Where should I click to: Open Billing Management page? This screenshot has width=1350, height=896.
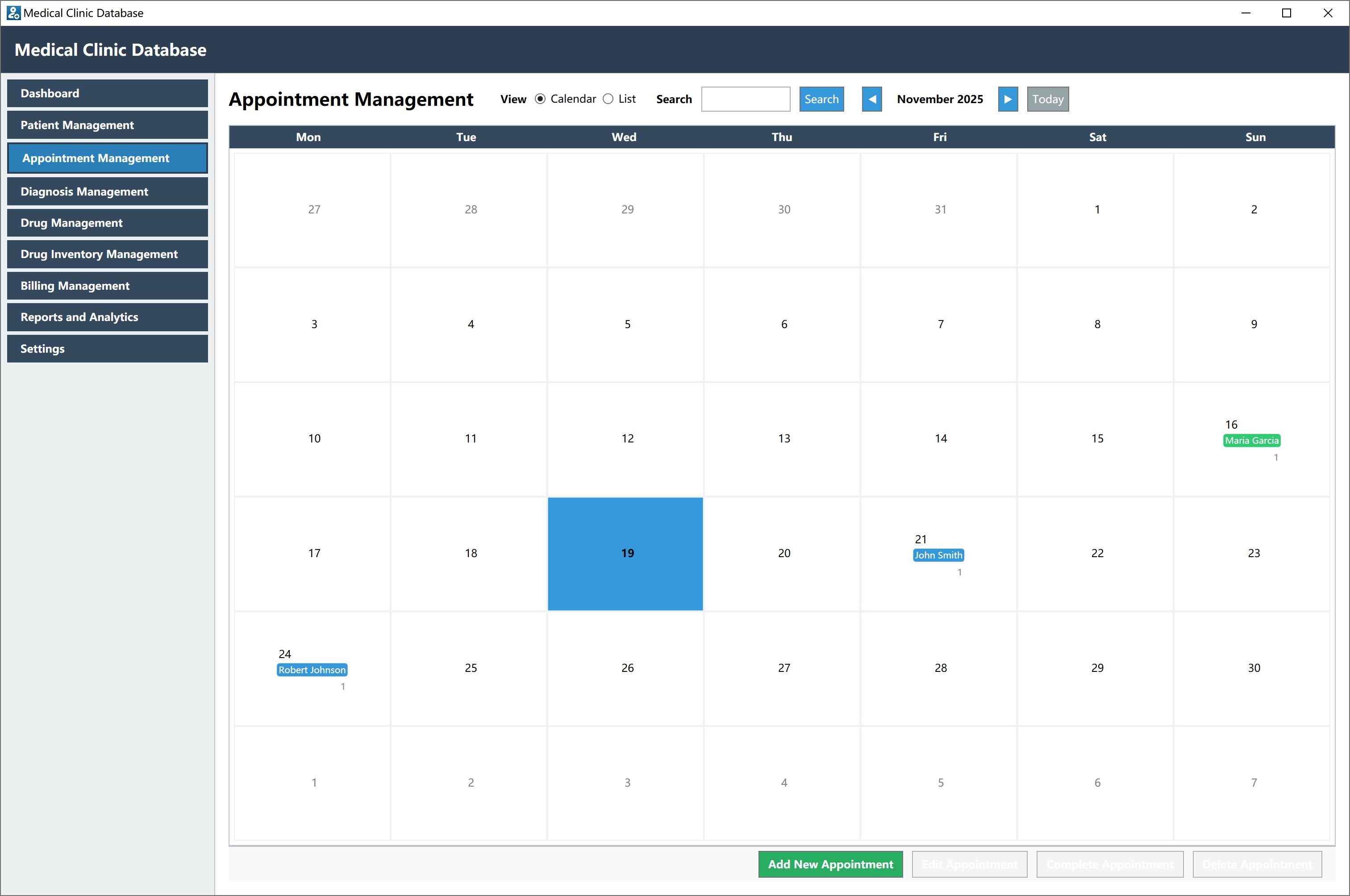(x=108, y=285)
